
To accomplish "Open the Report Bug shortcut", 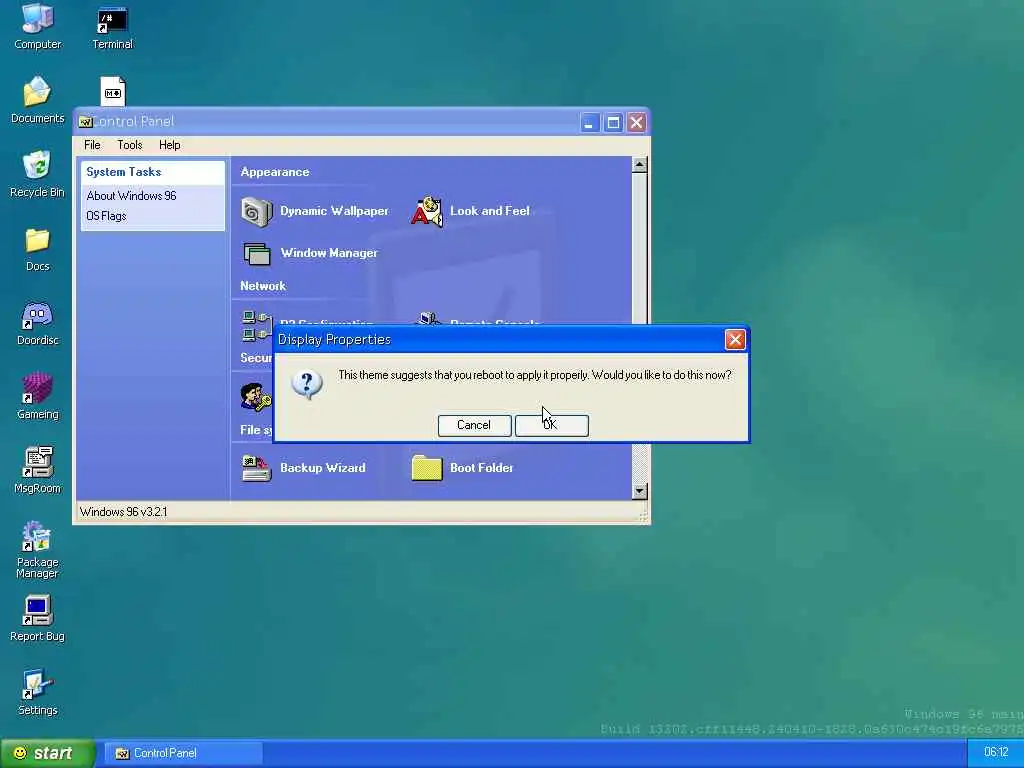I will click(37, 618).
